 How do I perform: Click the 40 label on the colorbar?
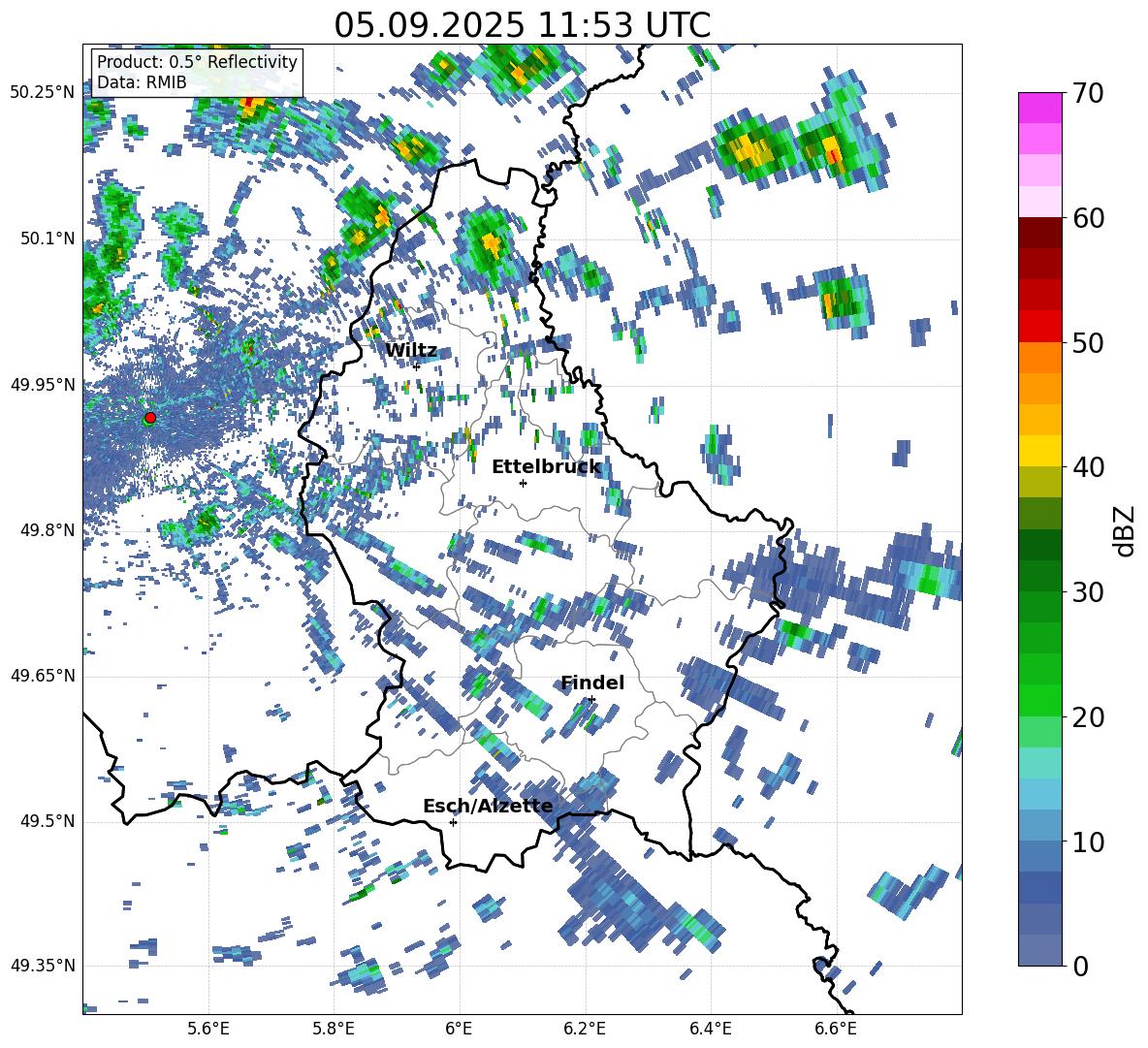tap(1087, 467)
